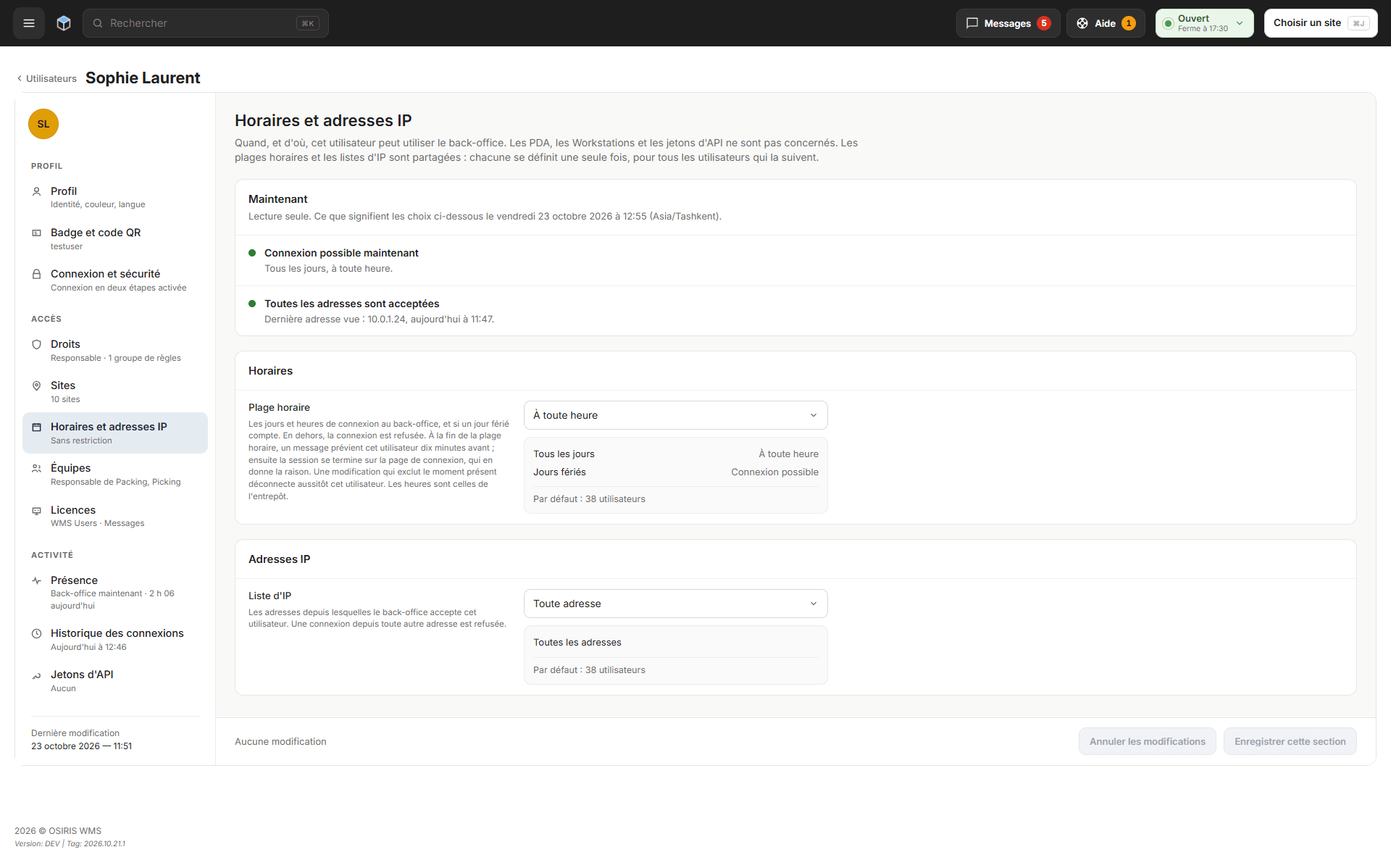Viewport: 1391px width, 868px height.
Task: Open Licences section
Action: click(x=115, y=516)
